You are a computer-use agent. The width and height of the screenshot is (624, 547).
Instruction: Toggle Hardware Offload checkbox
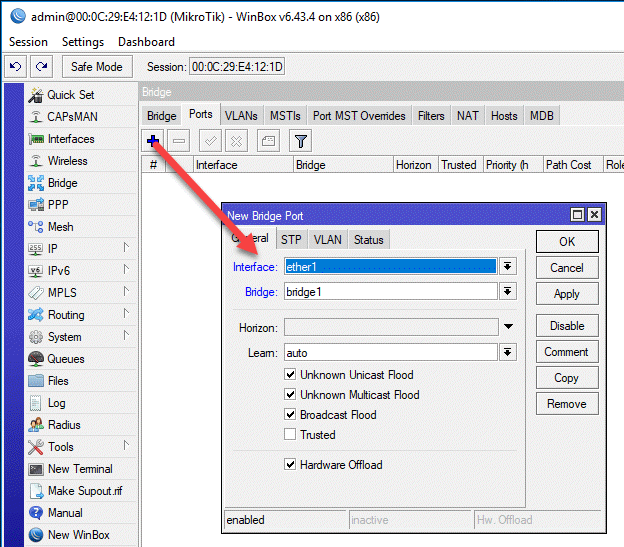290,464
